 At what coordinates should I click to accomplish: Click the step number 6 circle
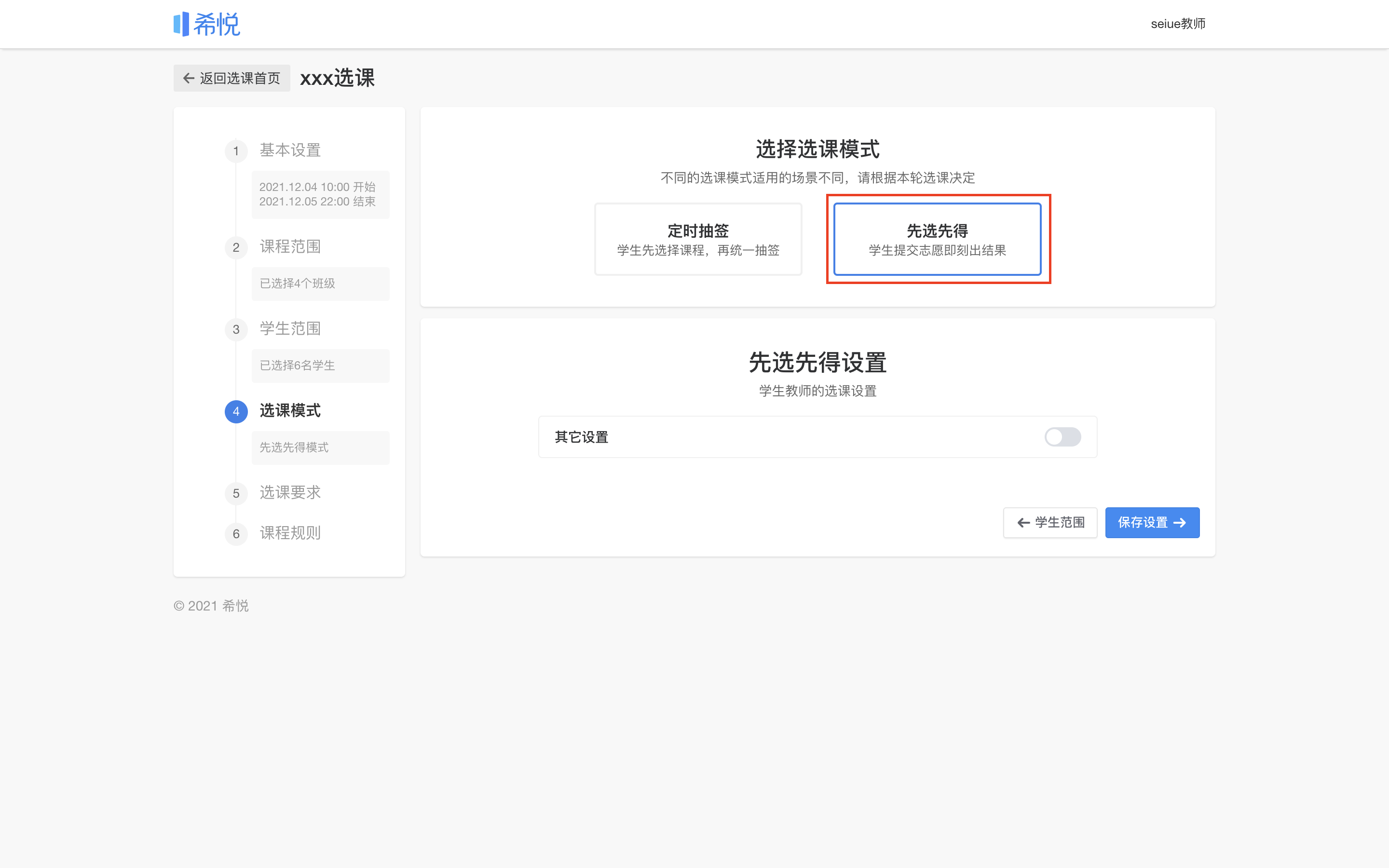point(236,534)
